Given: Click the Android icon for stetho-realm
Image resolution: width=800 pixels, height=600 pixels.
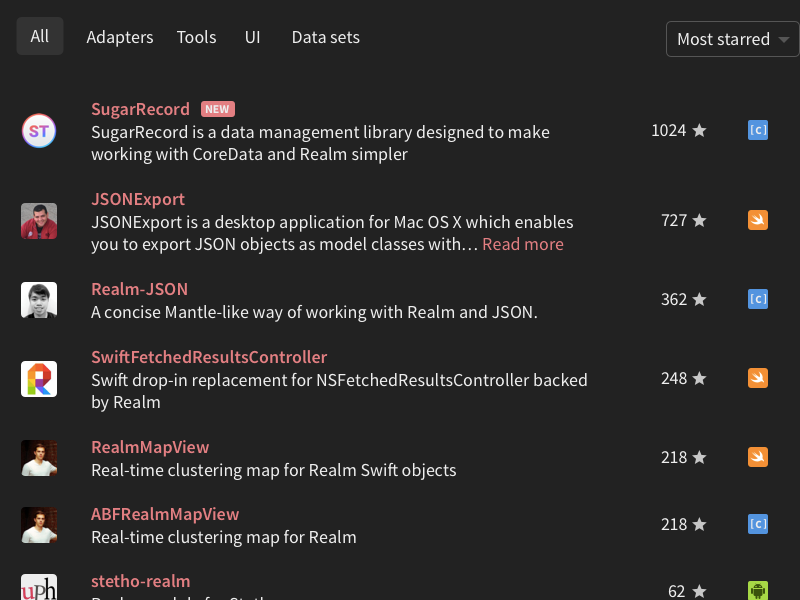Looking at the screenshot, I should click(758, 591).
